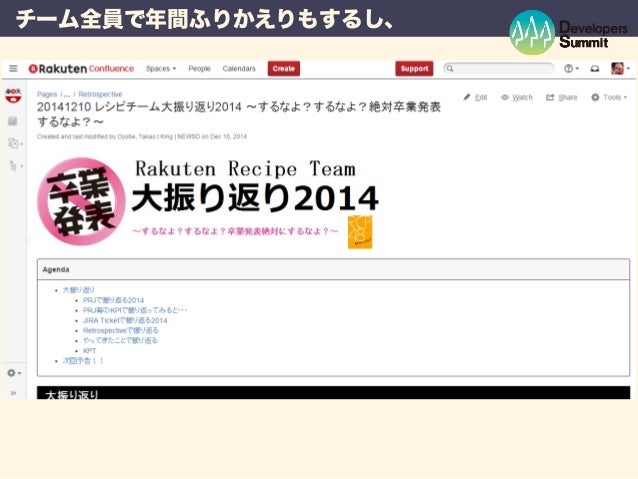The image size is (638, 479).
Task: Click the Share button
Action: click(x=562, y=97)
